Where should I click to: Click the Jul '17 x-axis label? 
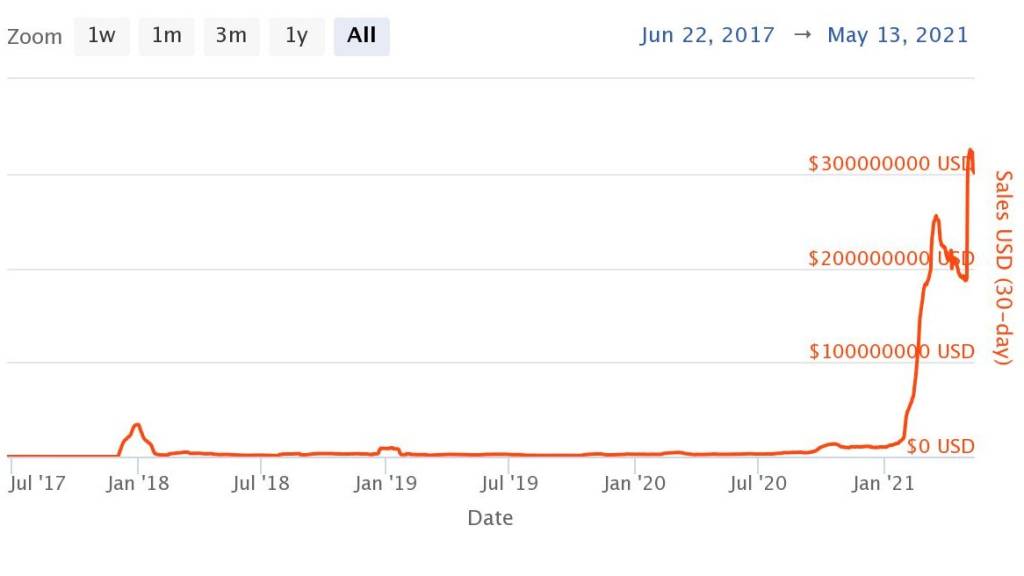[37, 484]
